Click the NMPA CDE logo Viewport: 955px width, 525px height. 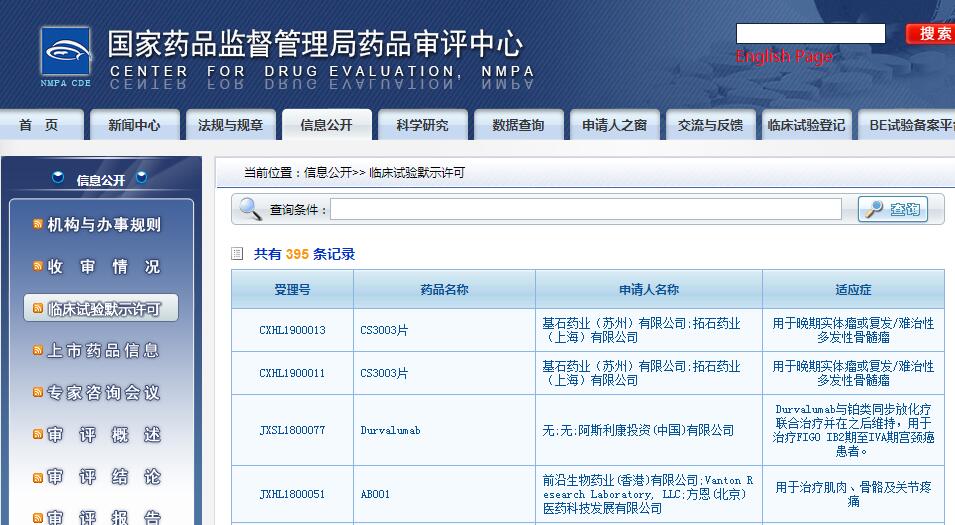pyautogui.click(x=66, y=57)
